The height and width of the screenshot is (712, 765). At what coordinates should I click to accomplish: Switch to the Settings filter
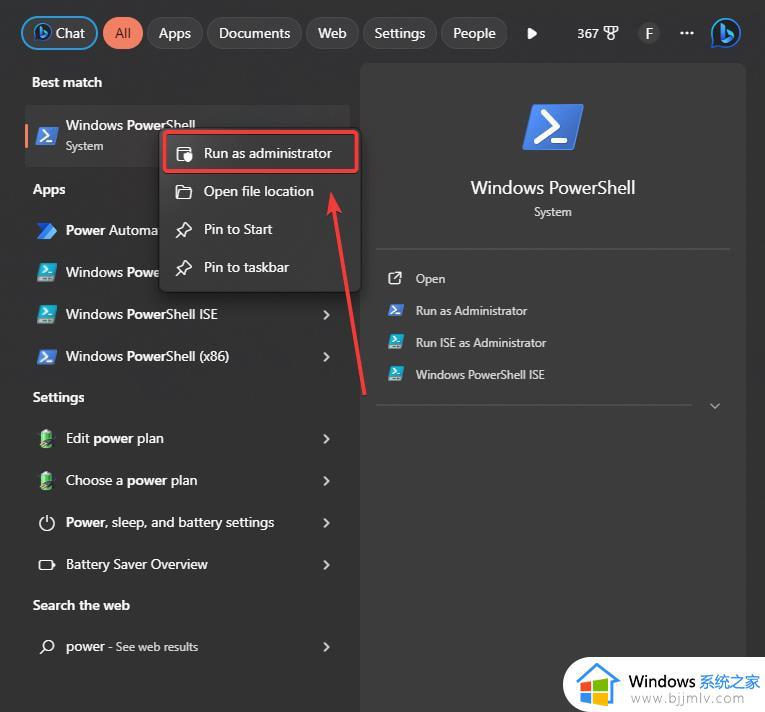point(400,33)
